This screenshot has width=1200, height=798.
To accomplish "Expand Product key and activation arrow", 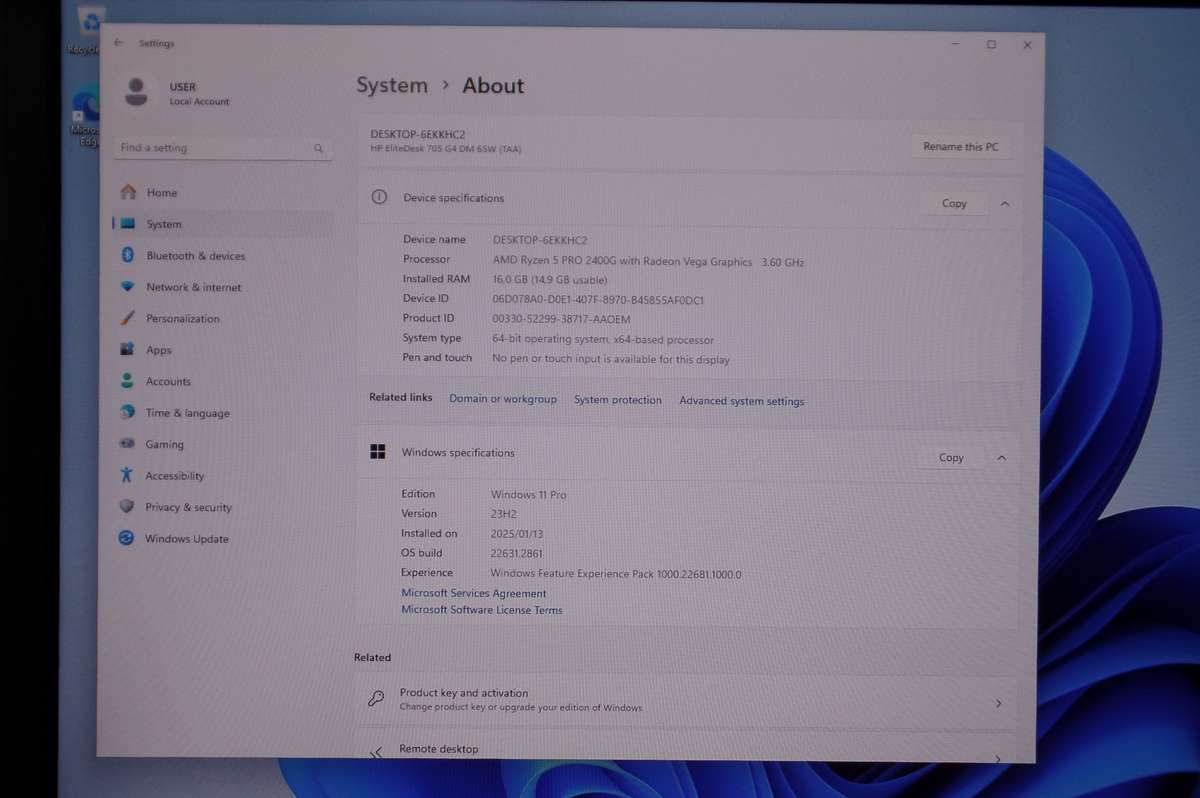I will click(x=997, y=704).
